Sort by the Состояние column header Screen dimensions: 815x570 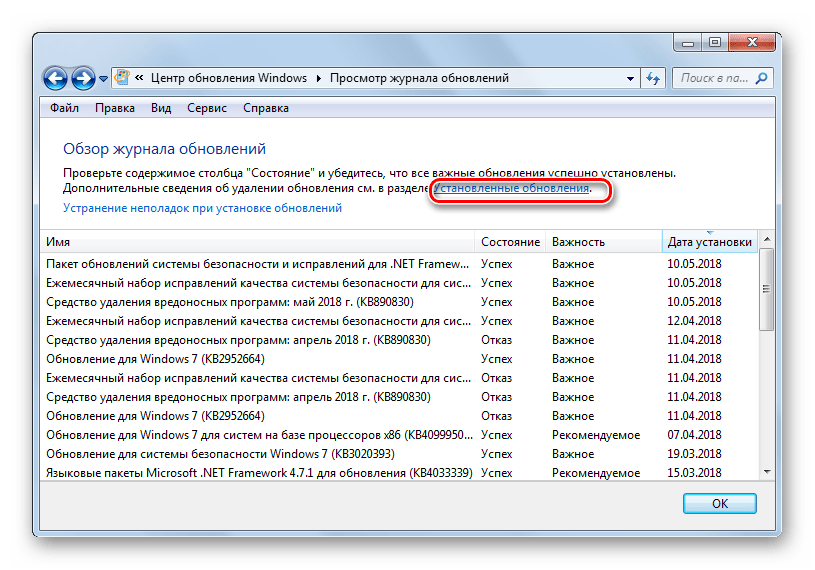click(x=510, y=242)
